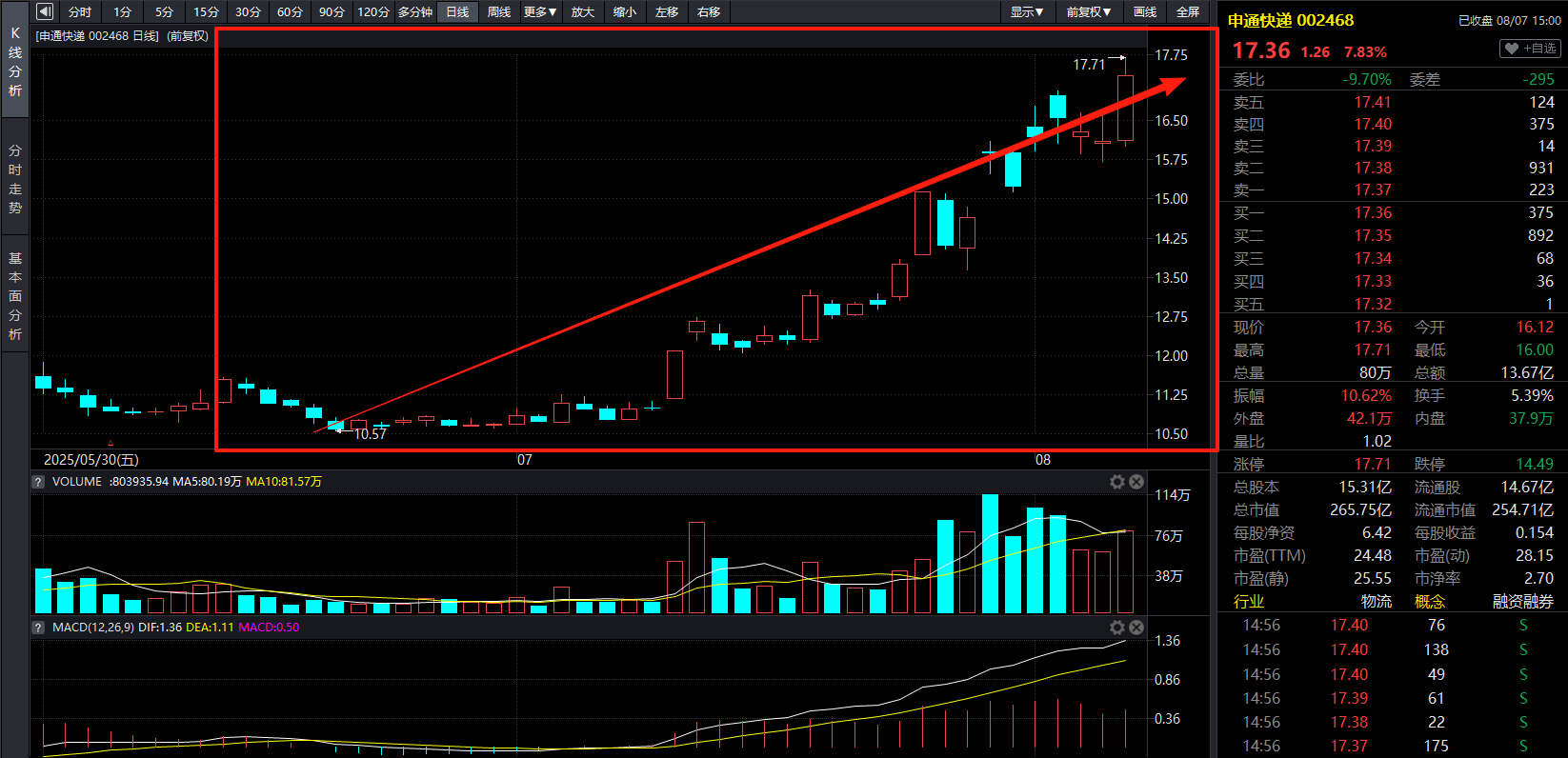
Task: Click the 2025/05/30(五) date label
Action: pyautogui.click(x=90, y=459)
